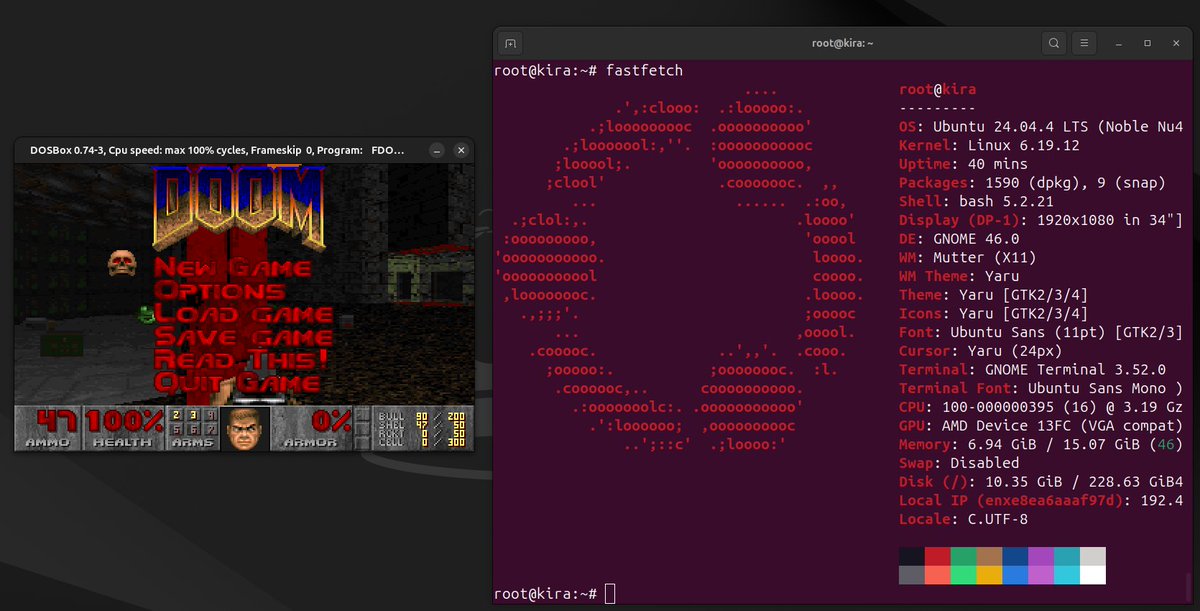
Task: Click the Shell line 'bash 5.2.21'
Action: click(x=977, y=202)
